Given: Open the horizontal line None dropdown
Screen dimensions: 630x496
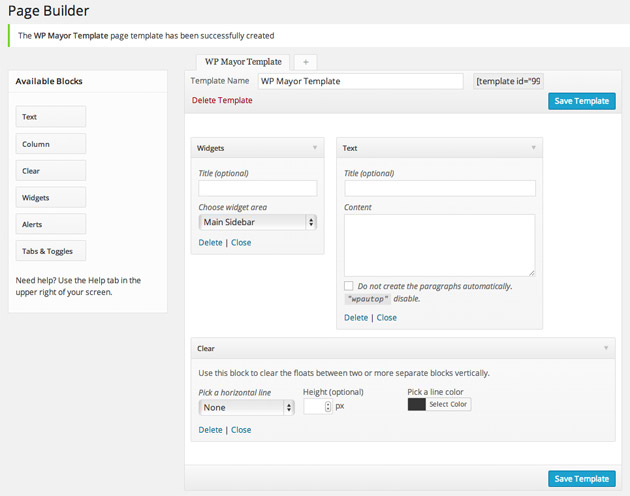Looking at the screenshot, I should [246, 408].
